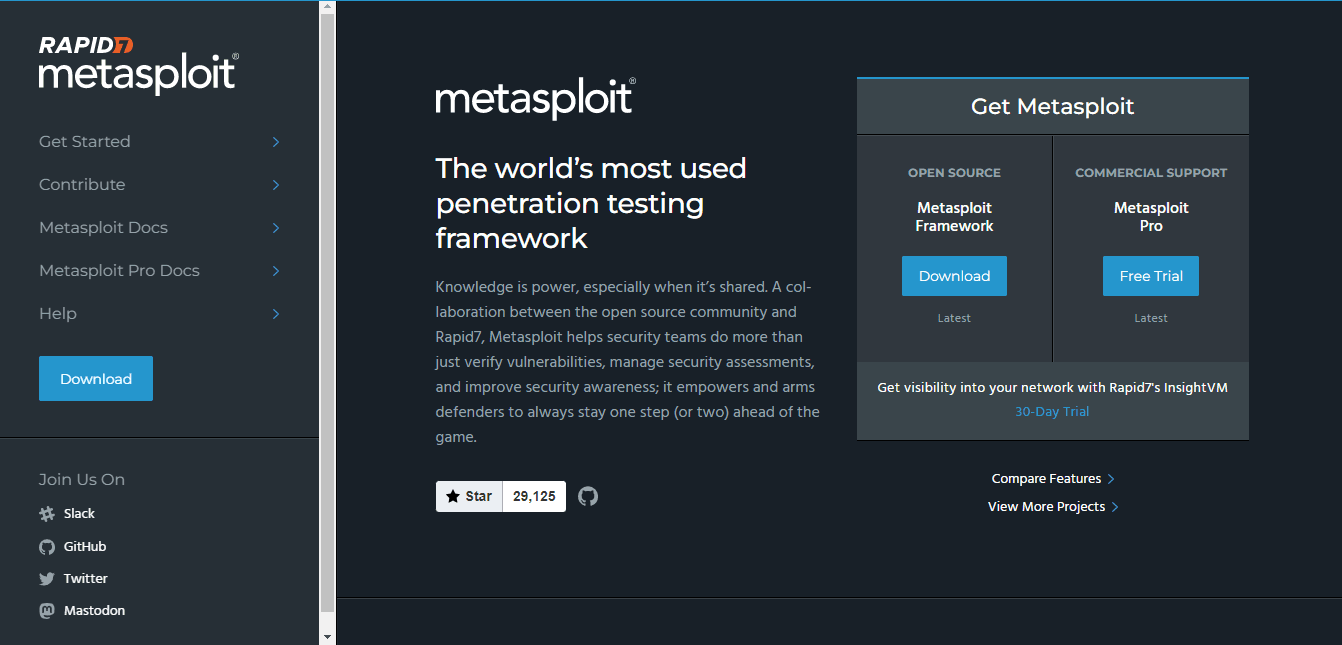Click the sidebar scrollbar down arrow
The image size is (1342, 645).
(x=328, y=636)
